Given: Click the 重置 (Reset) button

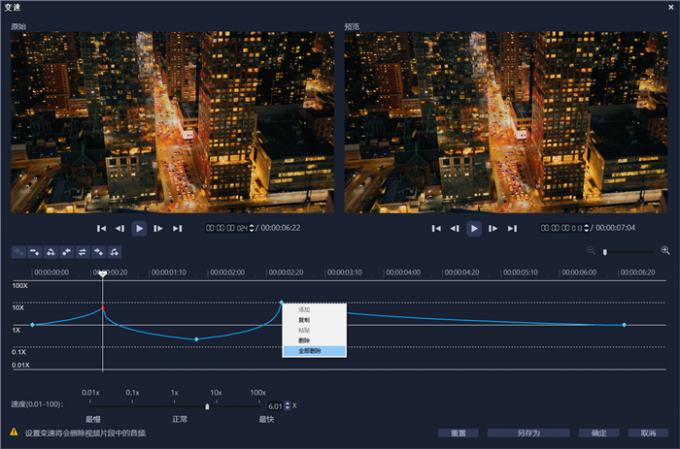Looking at the screenshot, I should (x=458, y=433).
